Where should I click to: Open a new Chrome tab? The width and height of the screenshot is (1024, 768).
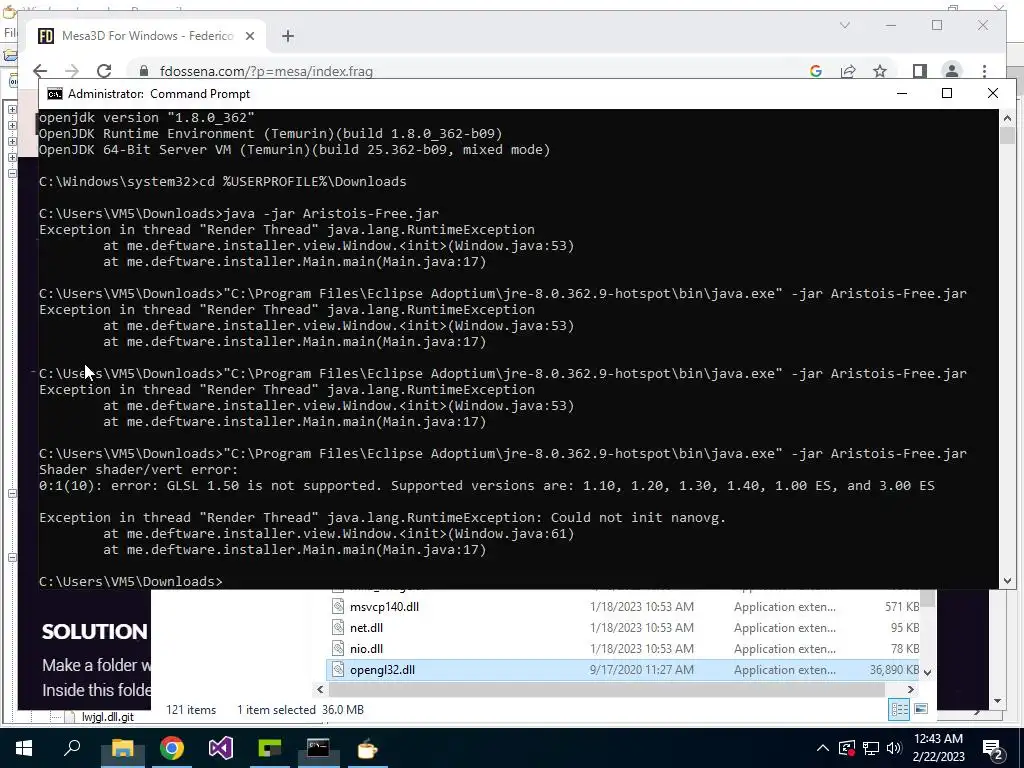coord(288,36)
